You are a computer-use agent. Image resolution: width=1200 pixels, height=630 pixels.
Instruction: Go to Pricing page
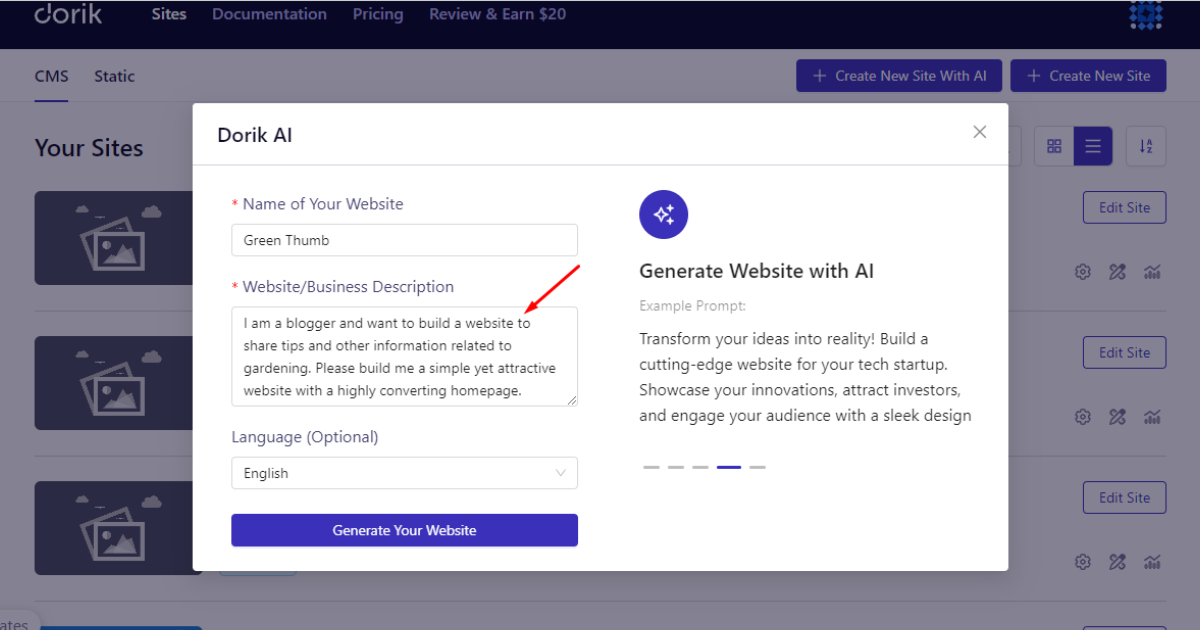point(378,14)
